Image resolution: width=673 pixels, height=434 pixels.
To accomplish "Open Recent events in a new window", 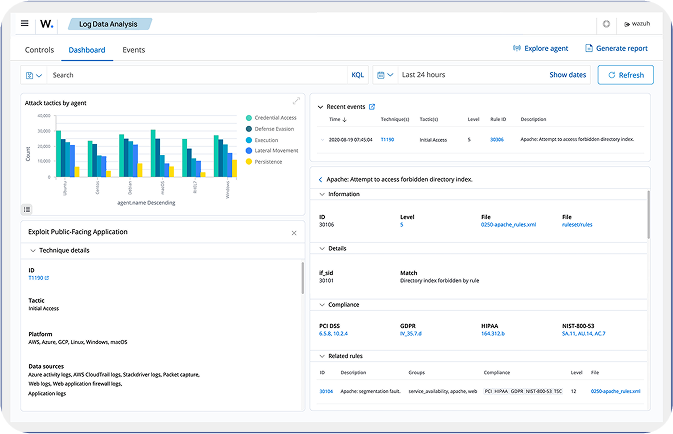I will (x=372, y=106).
